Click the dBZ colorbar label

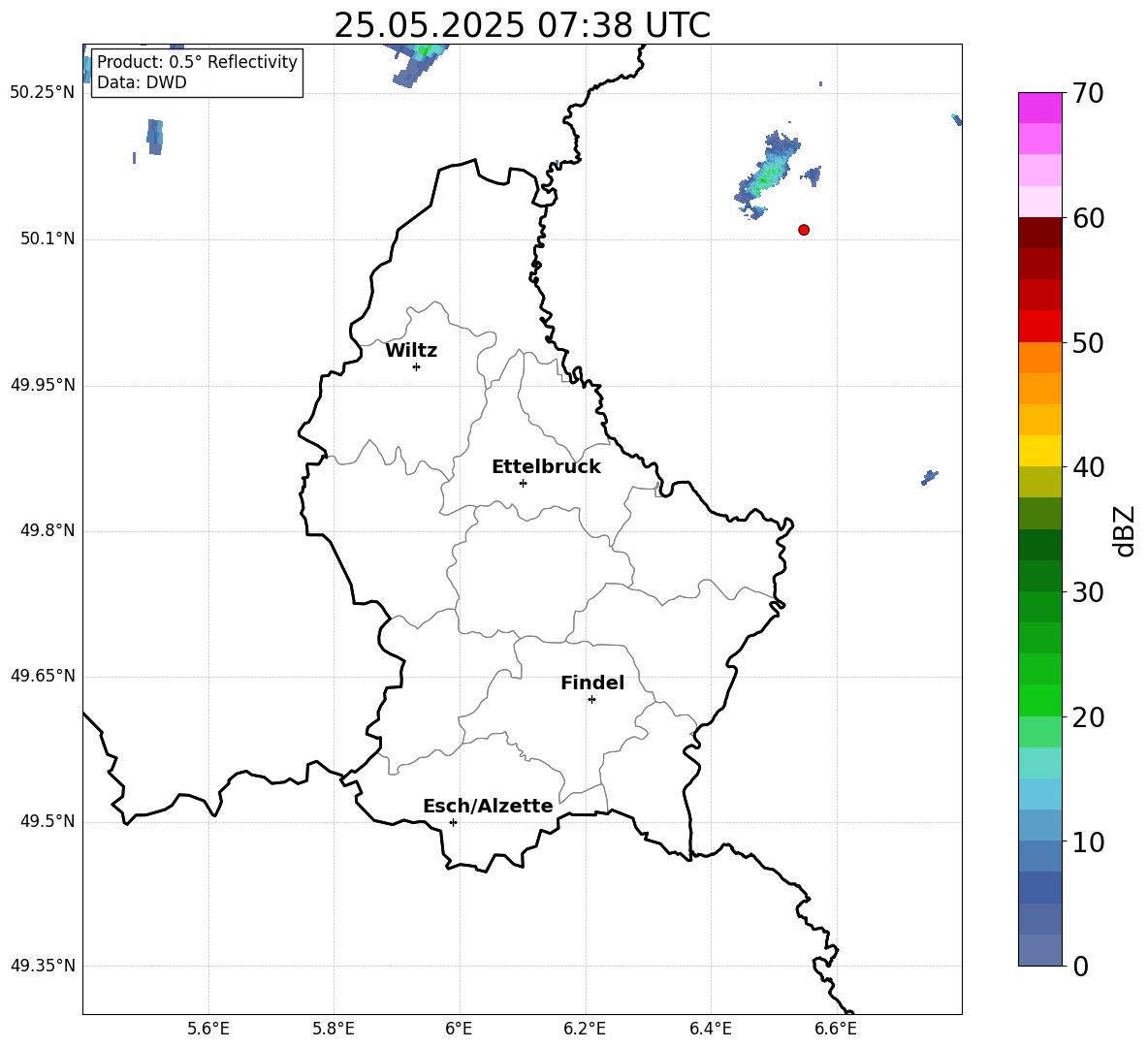coord(1125,530)
